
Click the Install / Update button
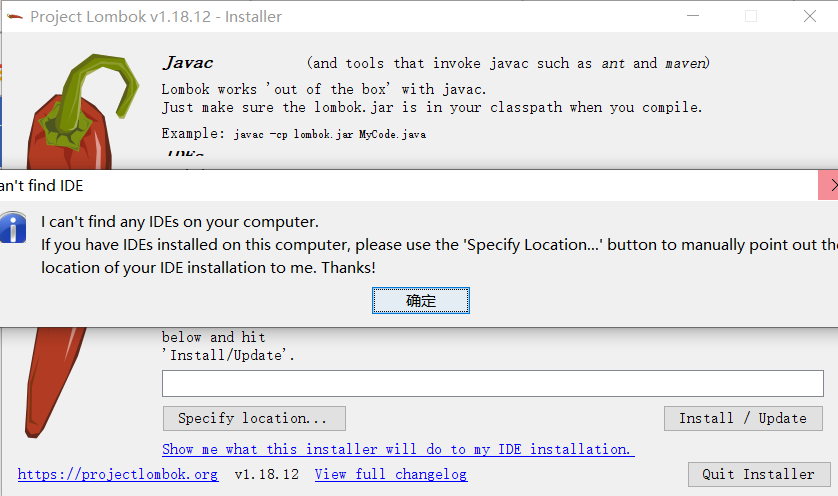pos(743,418)
